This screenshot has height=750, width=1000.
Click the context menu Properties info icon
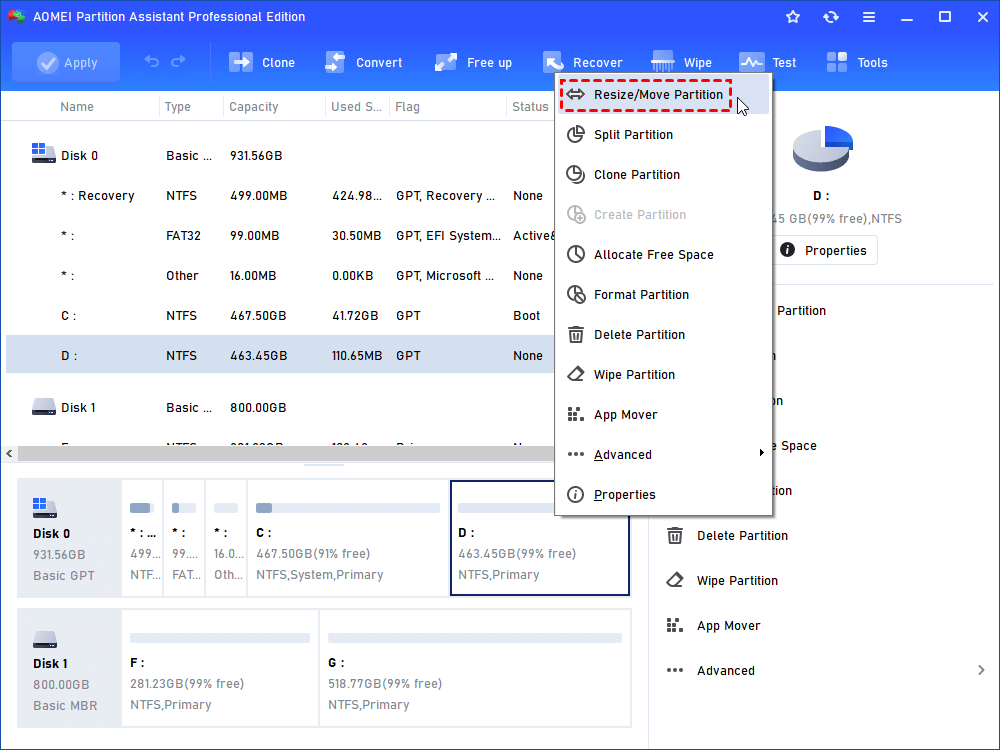(576, 494)
